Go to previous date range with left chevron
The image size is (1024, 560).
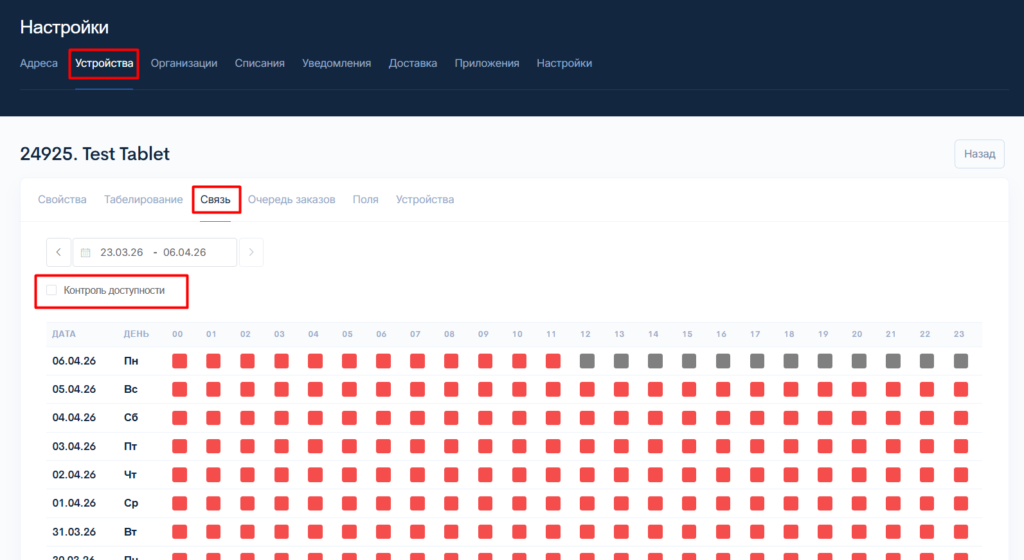[58, 253]
